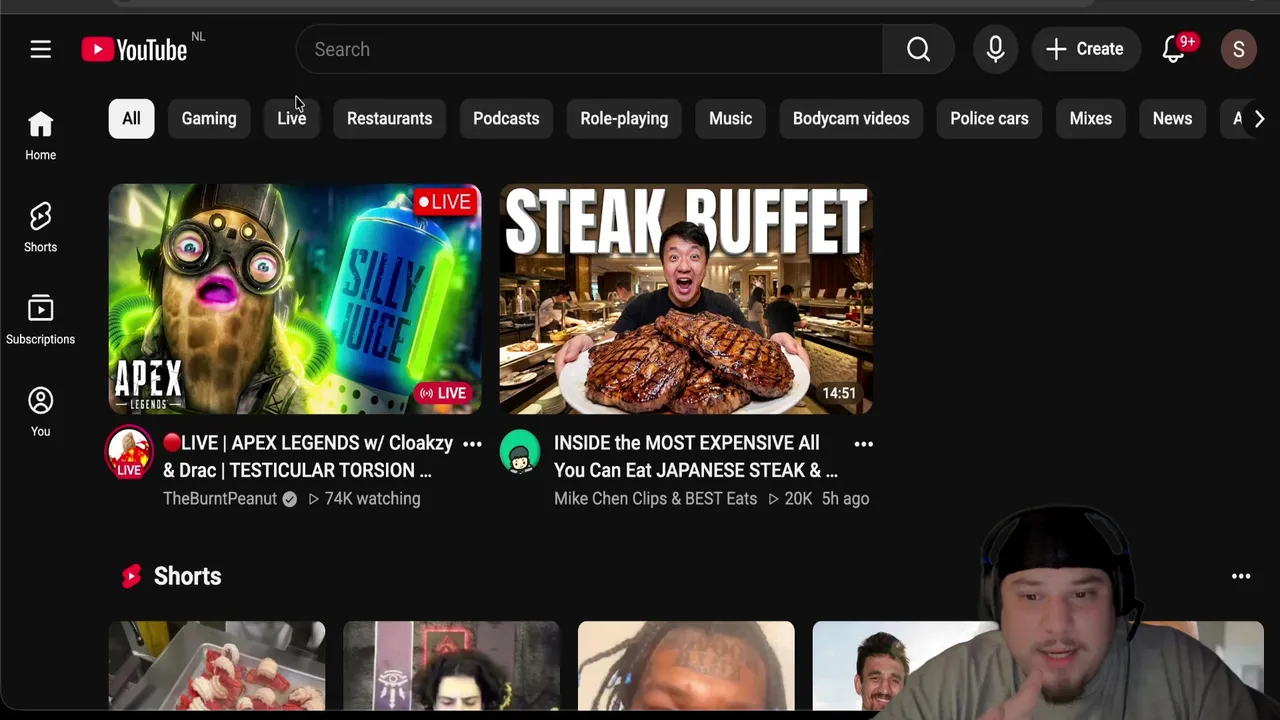The height and width of the screenshot is (720, 1280).
Task: Start voice search with microphone icon
Action: (x=995, y=49)
